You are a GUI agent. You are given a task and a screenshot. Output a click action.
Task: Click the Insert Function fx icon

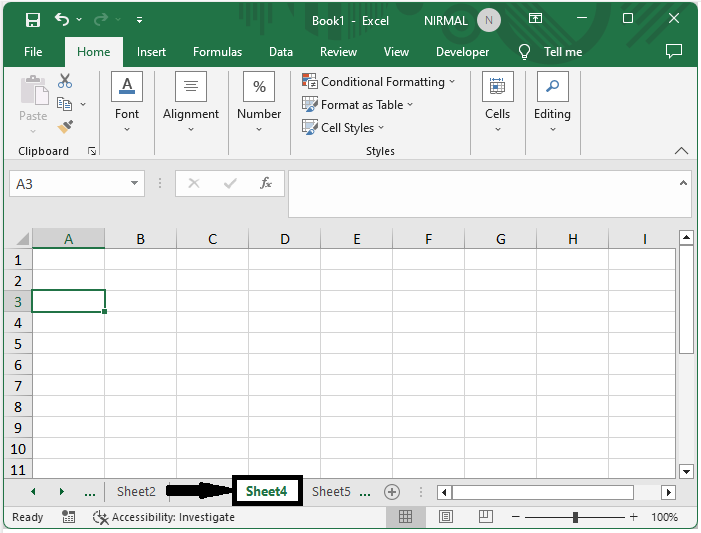pyautogui.click(x=266, y=183)
